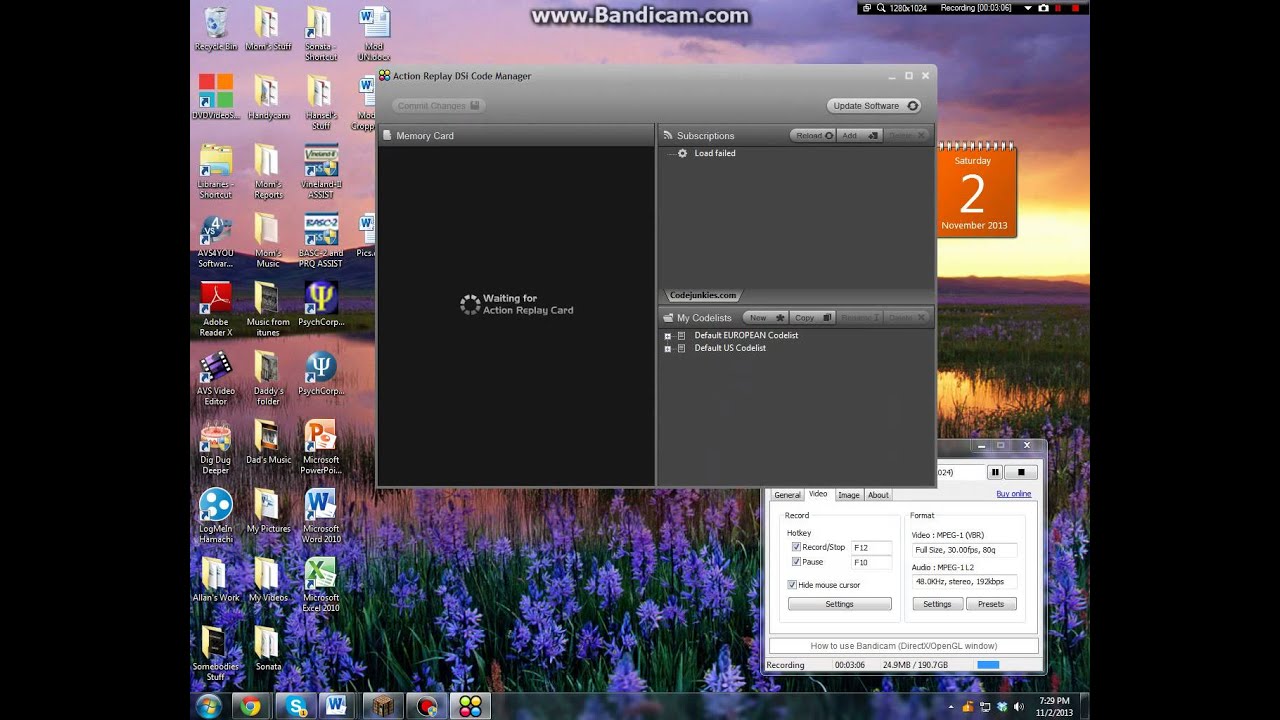Launch Dig Dug Deeper game icon
The width and height of the screenshot is (1280, 720).
coord(215,447)
